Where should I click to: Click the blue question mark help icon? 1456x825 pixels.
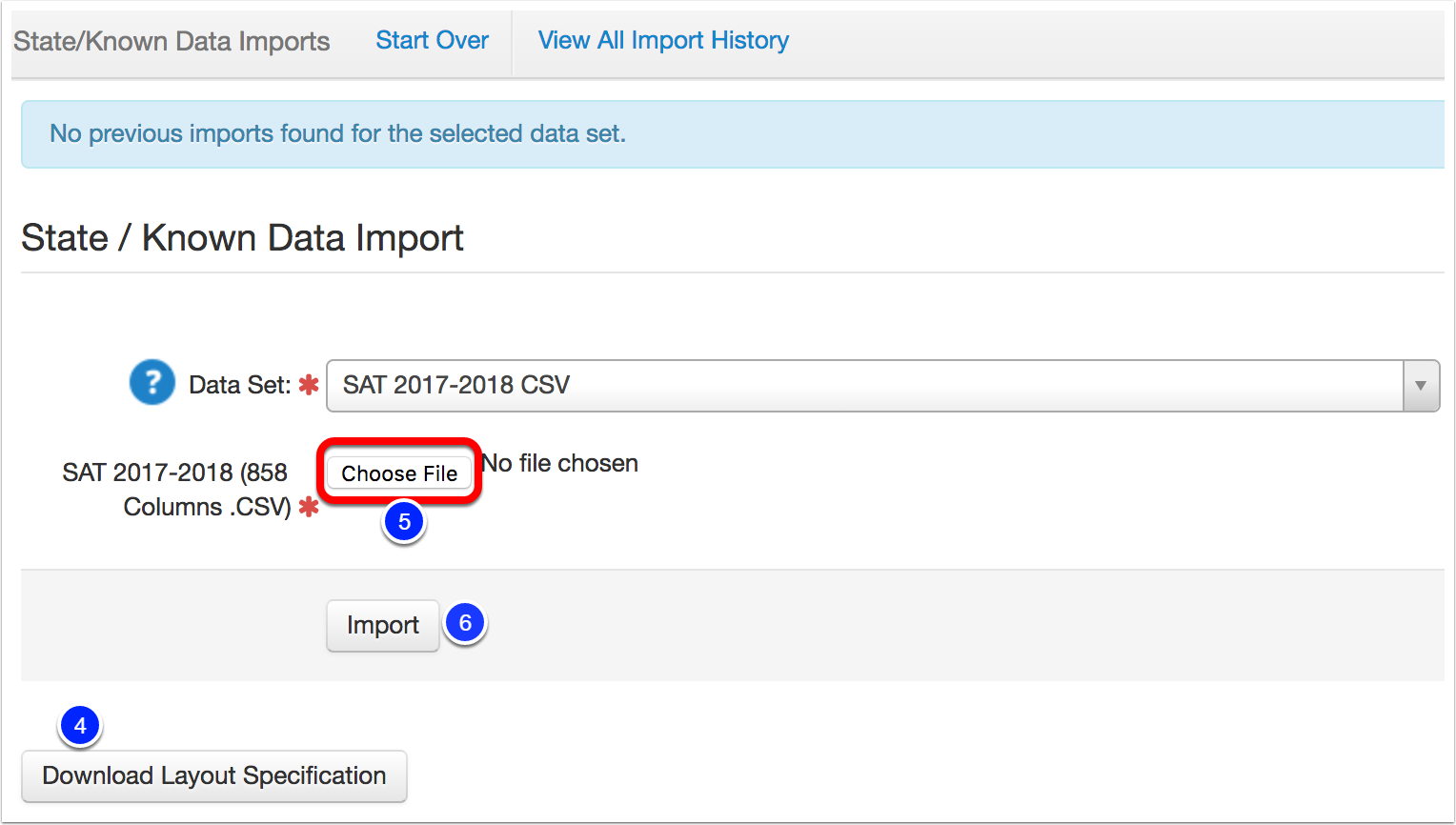pyautogui.click(x=152, y=382)
